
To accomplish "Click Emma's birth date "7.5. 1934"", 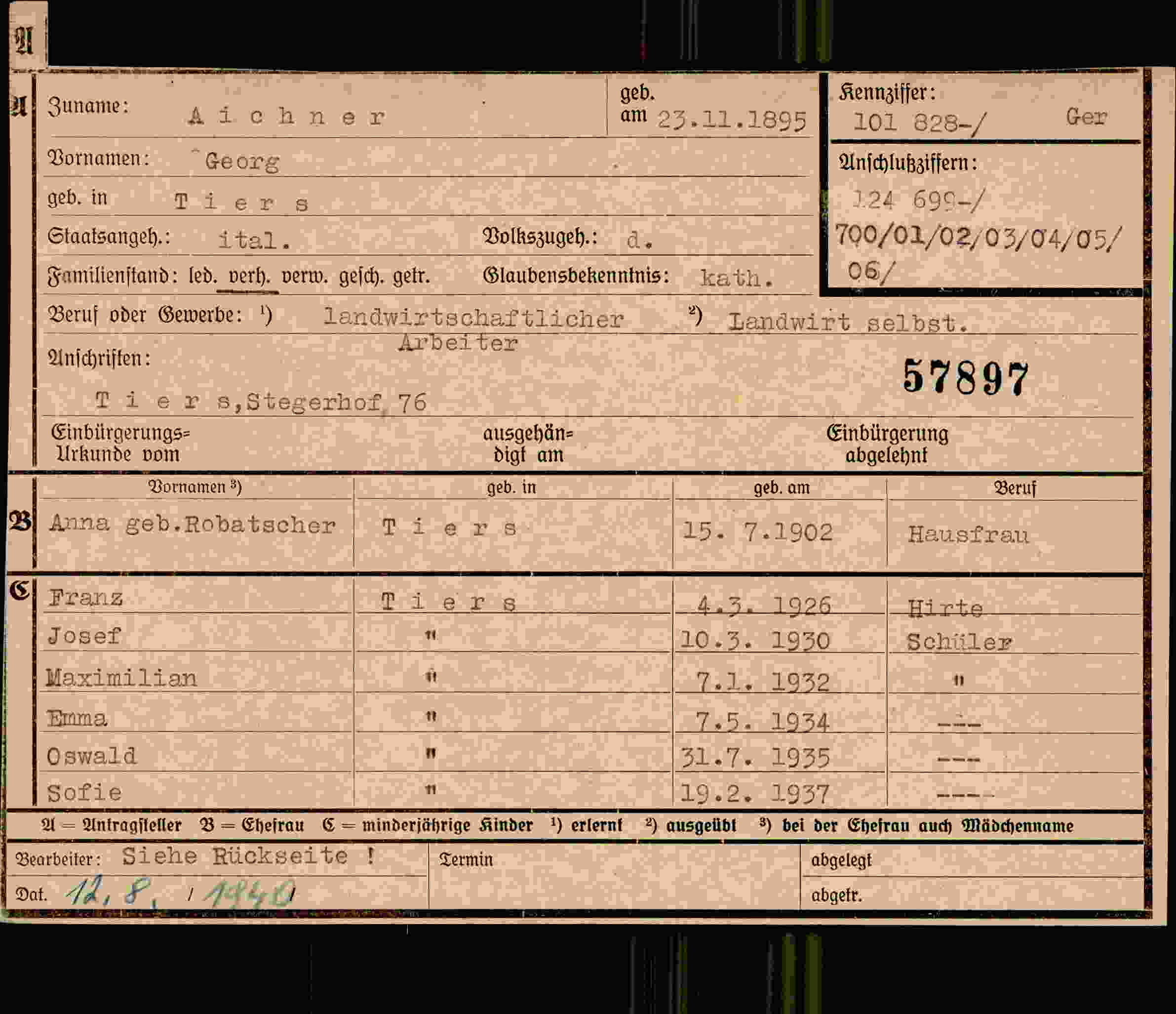I will (x=763, y=722).
